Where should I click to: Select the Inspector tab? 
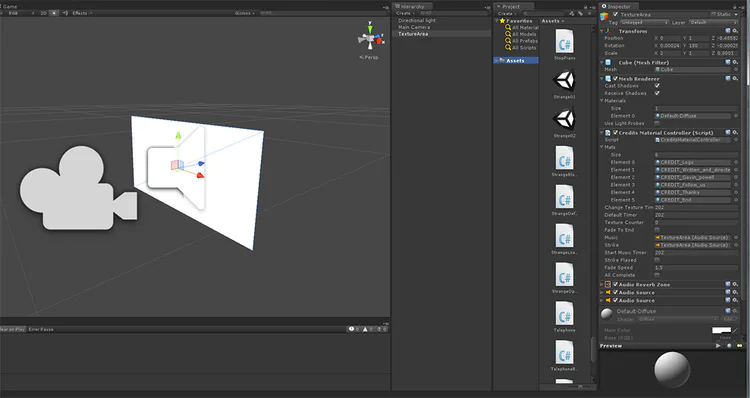point(618,6)
